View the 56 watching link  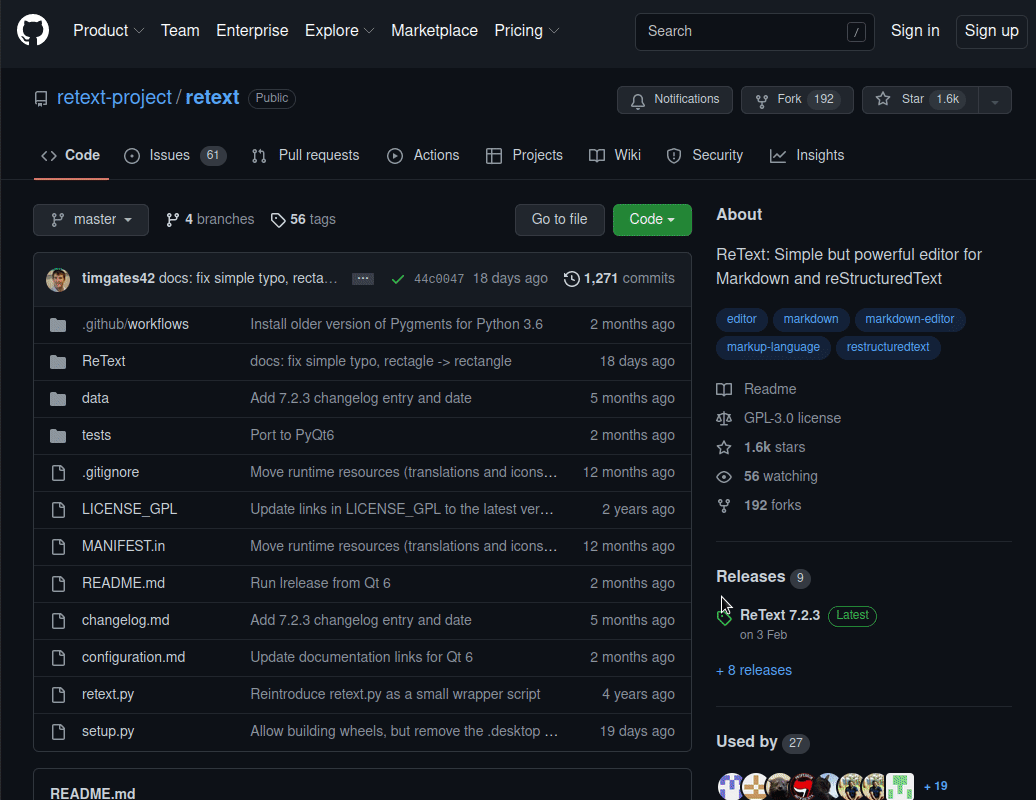point(767,476)
